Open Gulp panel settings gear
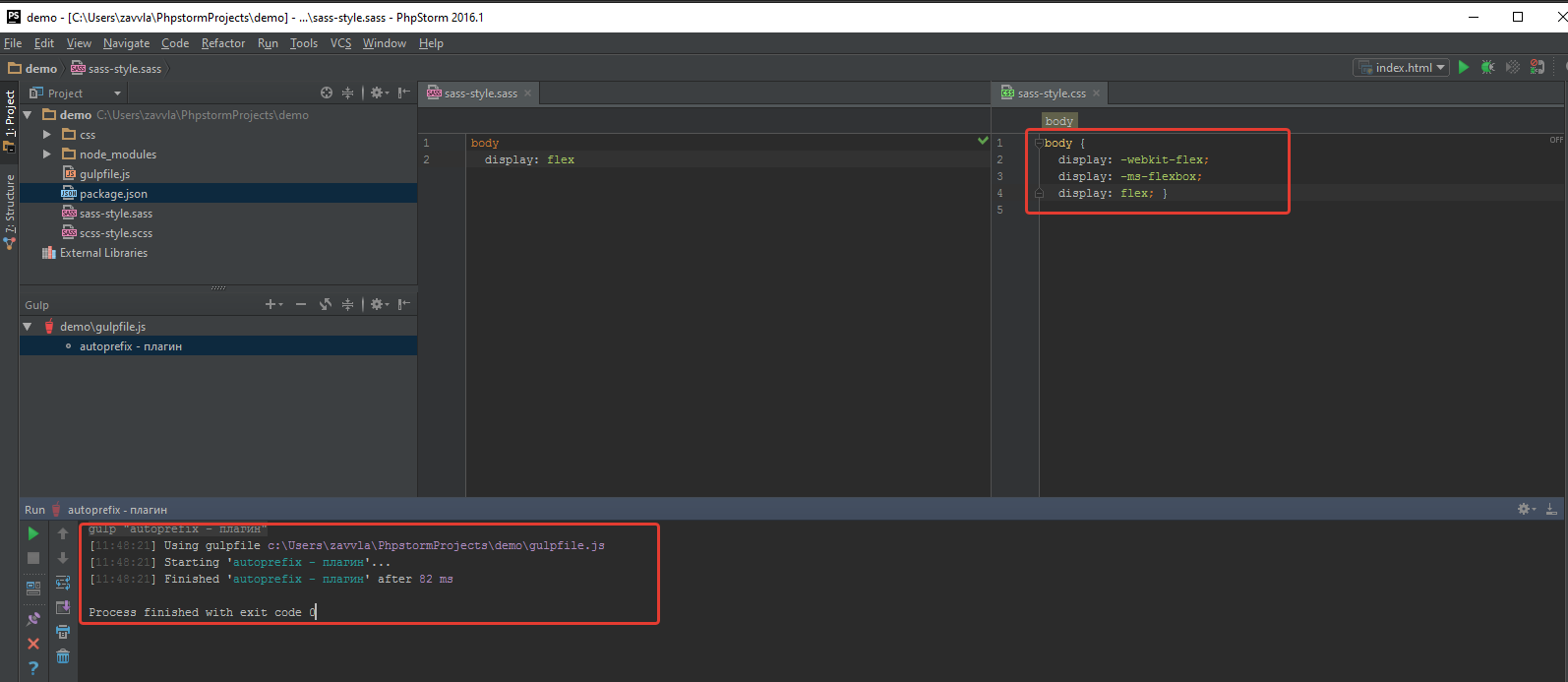This screenshot has width=1568, height=682. pos(379,304)
